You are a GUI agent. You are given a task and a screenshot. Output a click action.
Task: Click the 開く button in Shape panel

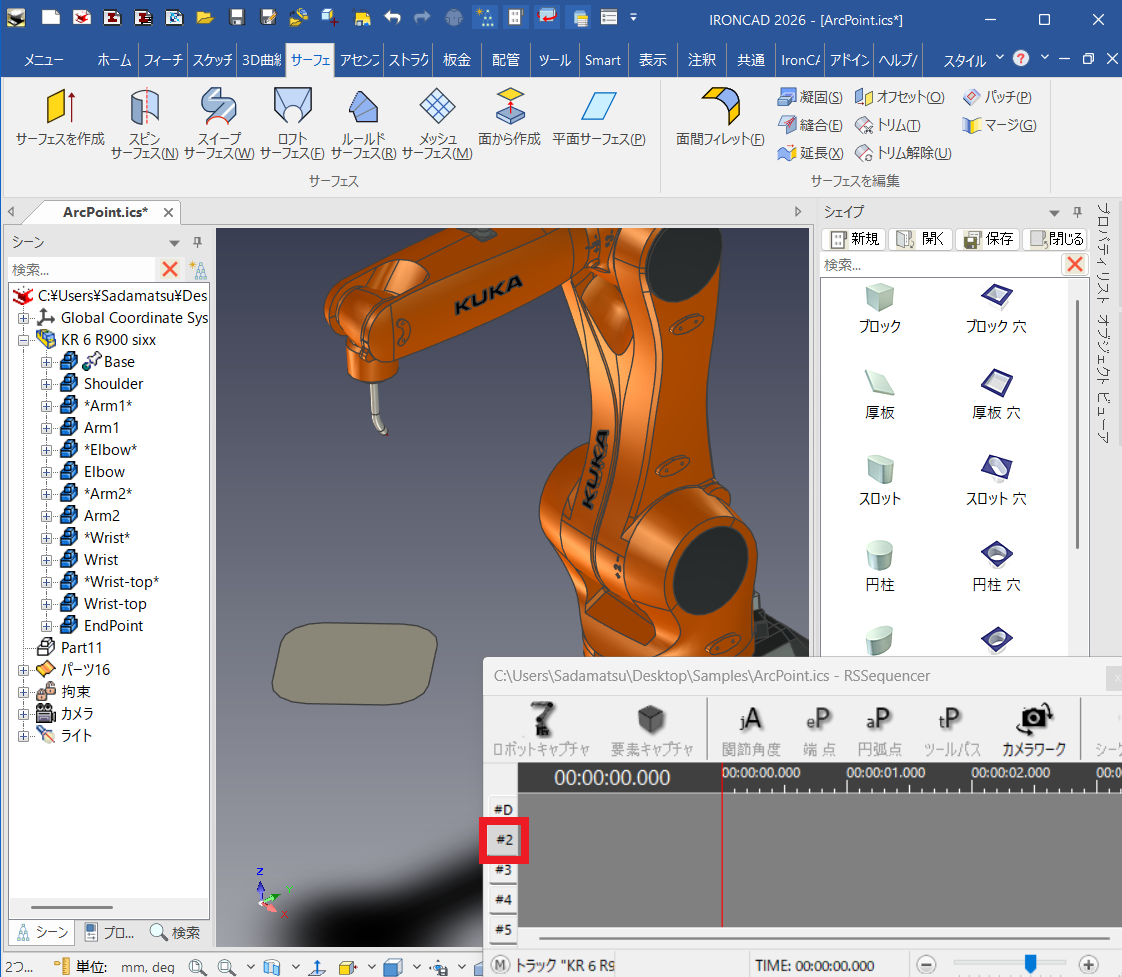[921, 239]
